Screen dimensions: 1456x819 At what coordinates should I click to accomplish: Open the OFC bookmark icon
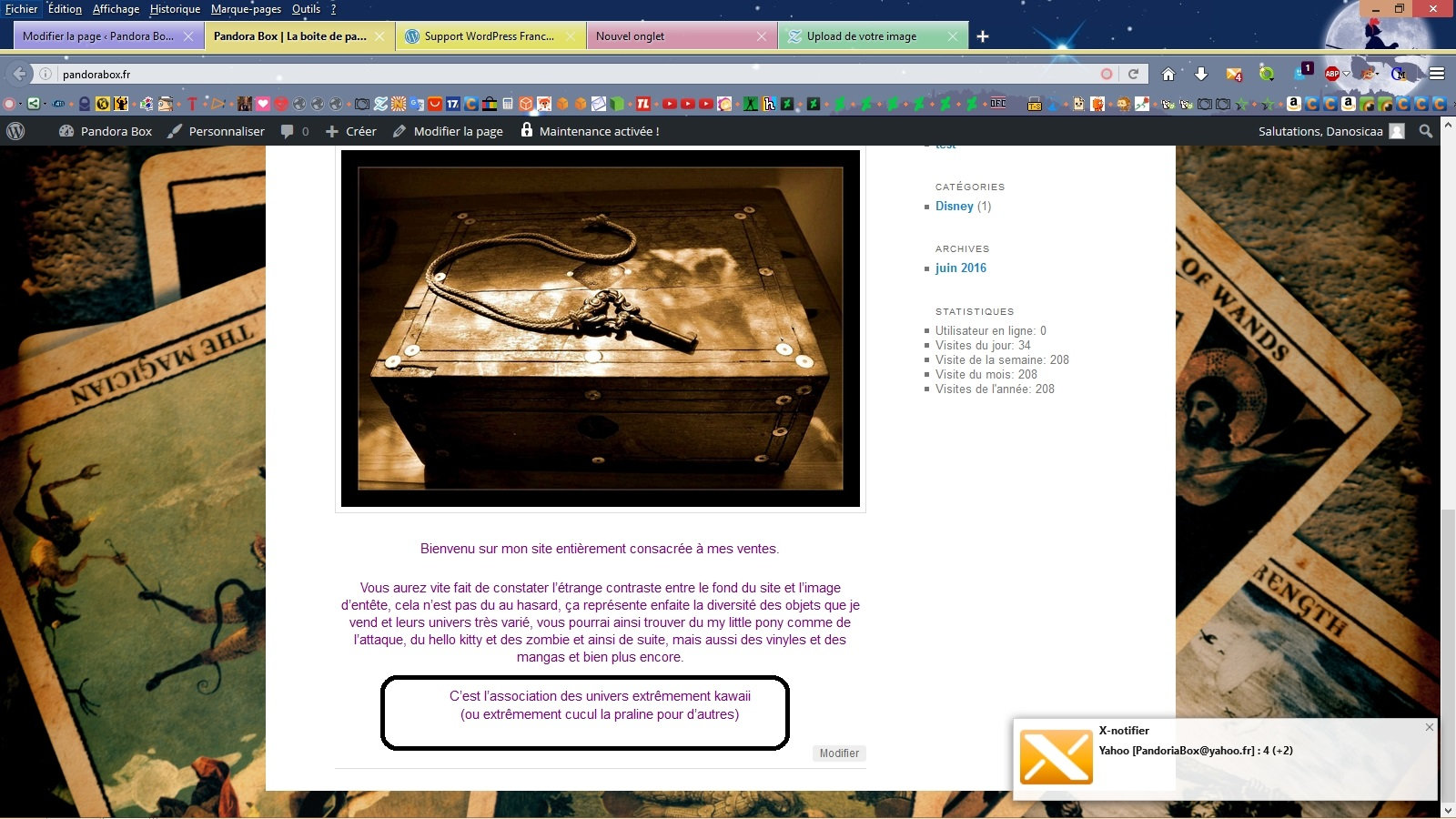[998, 104]
